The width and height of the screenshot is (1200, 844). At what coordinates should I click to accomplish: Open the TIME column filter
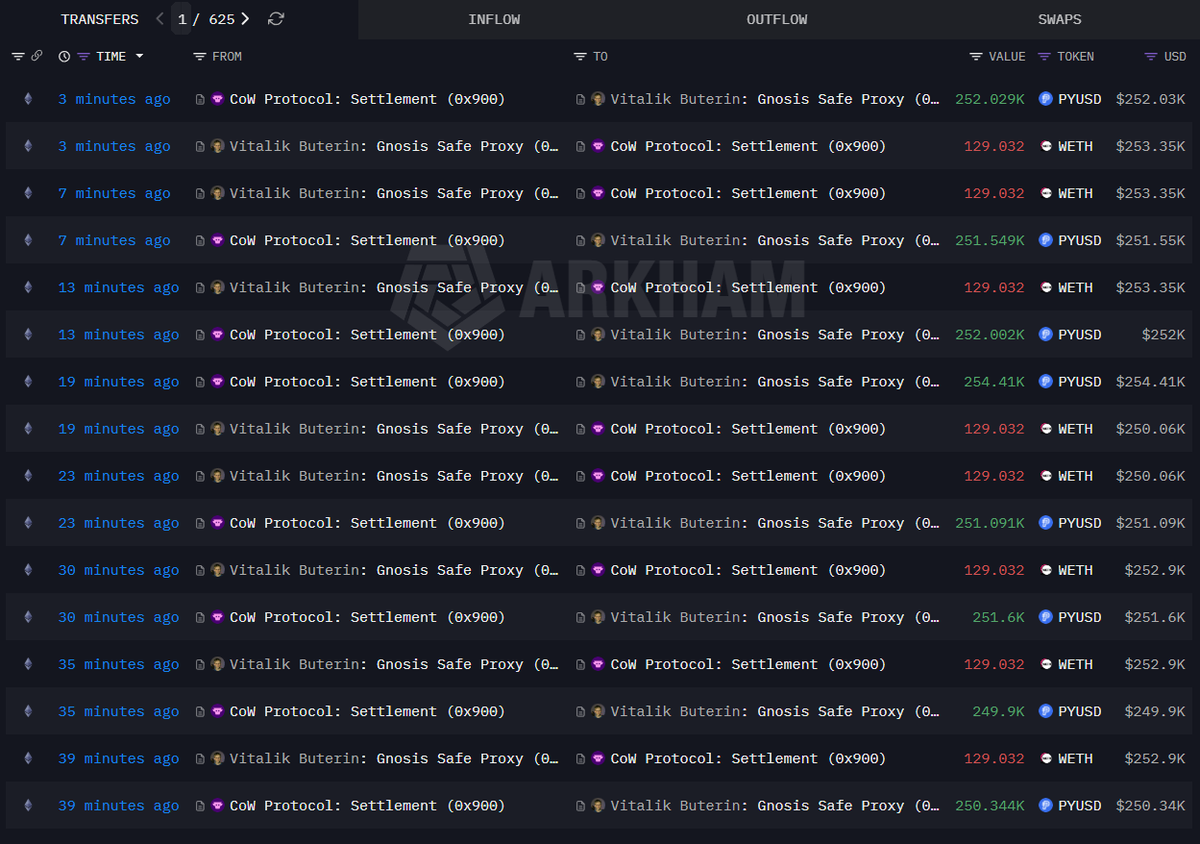[x=84, y=57]
